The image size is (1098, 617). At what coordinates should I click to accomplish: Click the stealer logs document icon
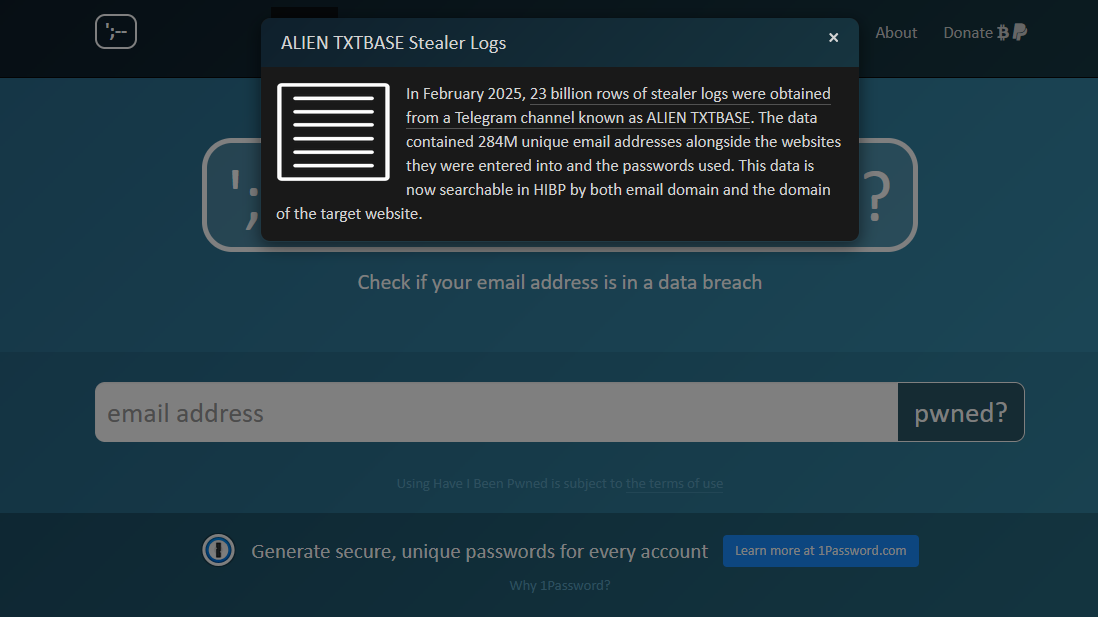pyautogui.click(x=333, y=132)
